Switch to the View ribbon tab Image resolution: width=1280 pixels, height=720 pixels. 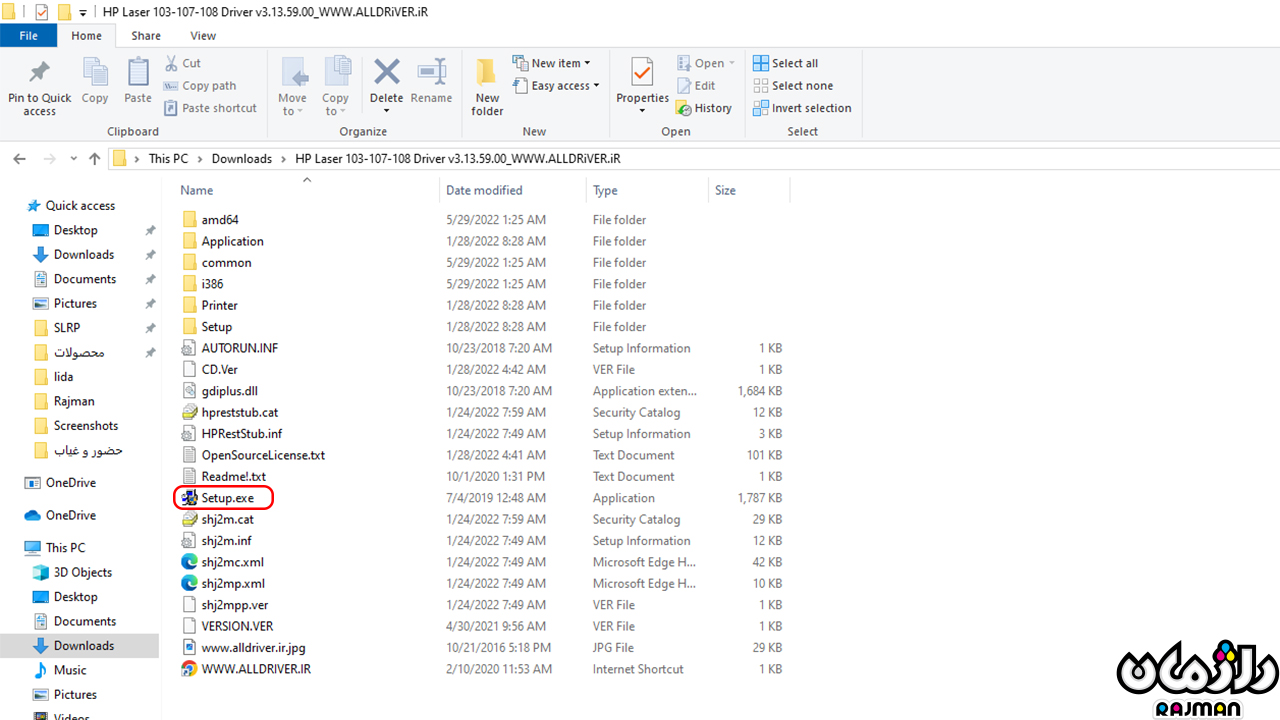(x=203, y=36)
